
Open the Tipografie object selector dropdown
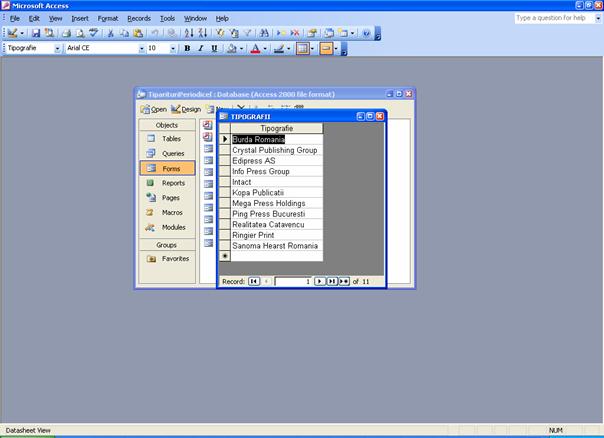(x=59, y=48)
